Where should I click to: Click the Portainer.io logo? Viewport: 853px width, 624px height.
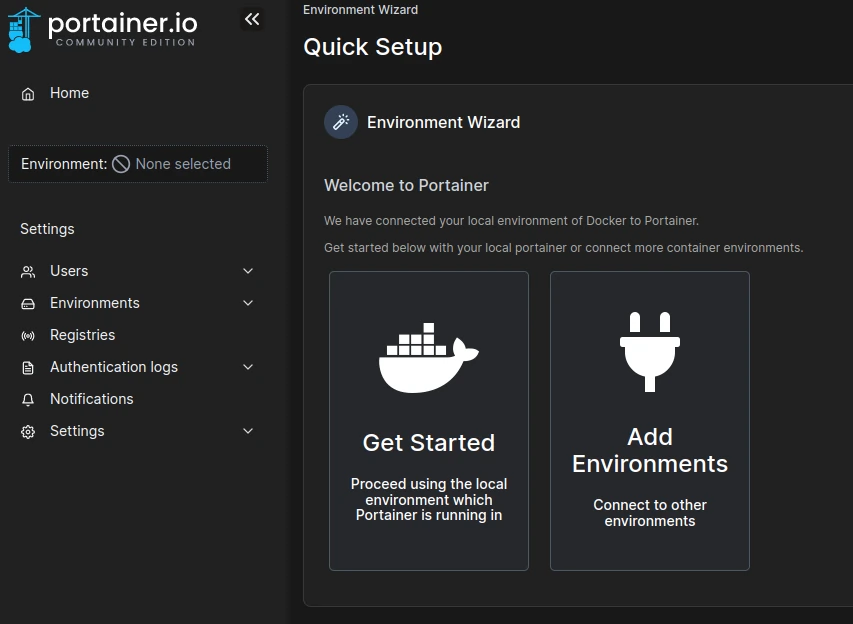tap(102, 28)
